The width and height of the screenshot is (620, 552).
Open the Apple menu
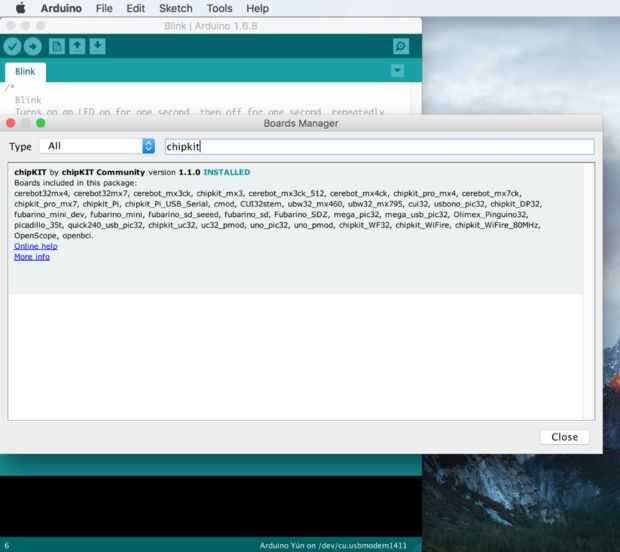coord(21,8)
